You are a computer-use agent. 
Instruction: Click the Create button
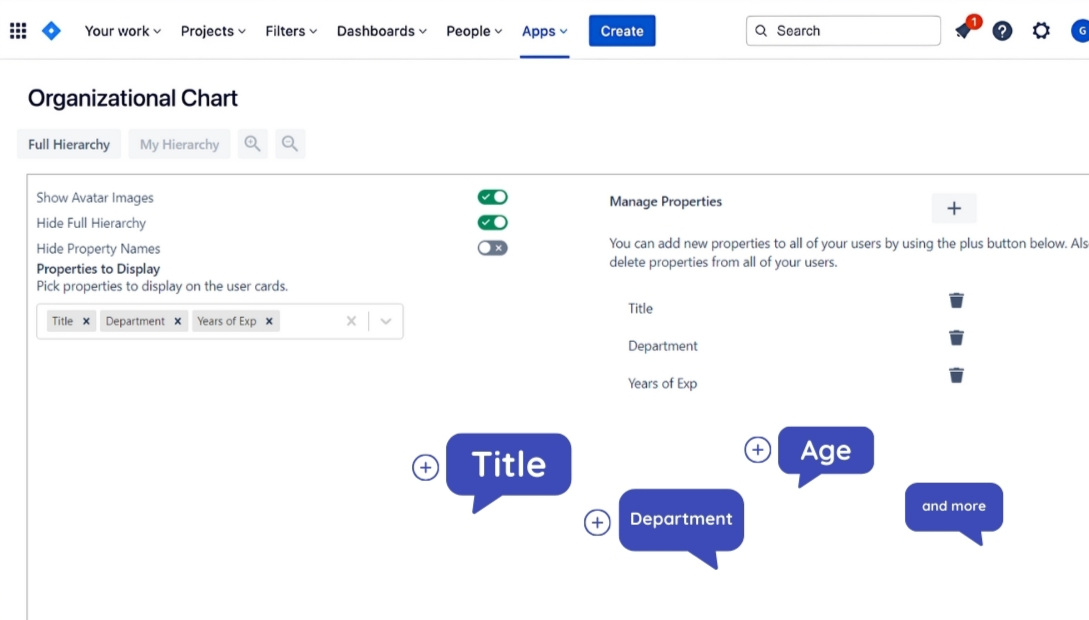(x=621, y=31)
